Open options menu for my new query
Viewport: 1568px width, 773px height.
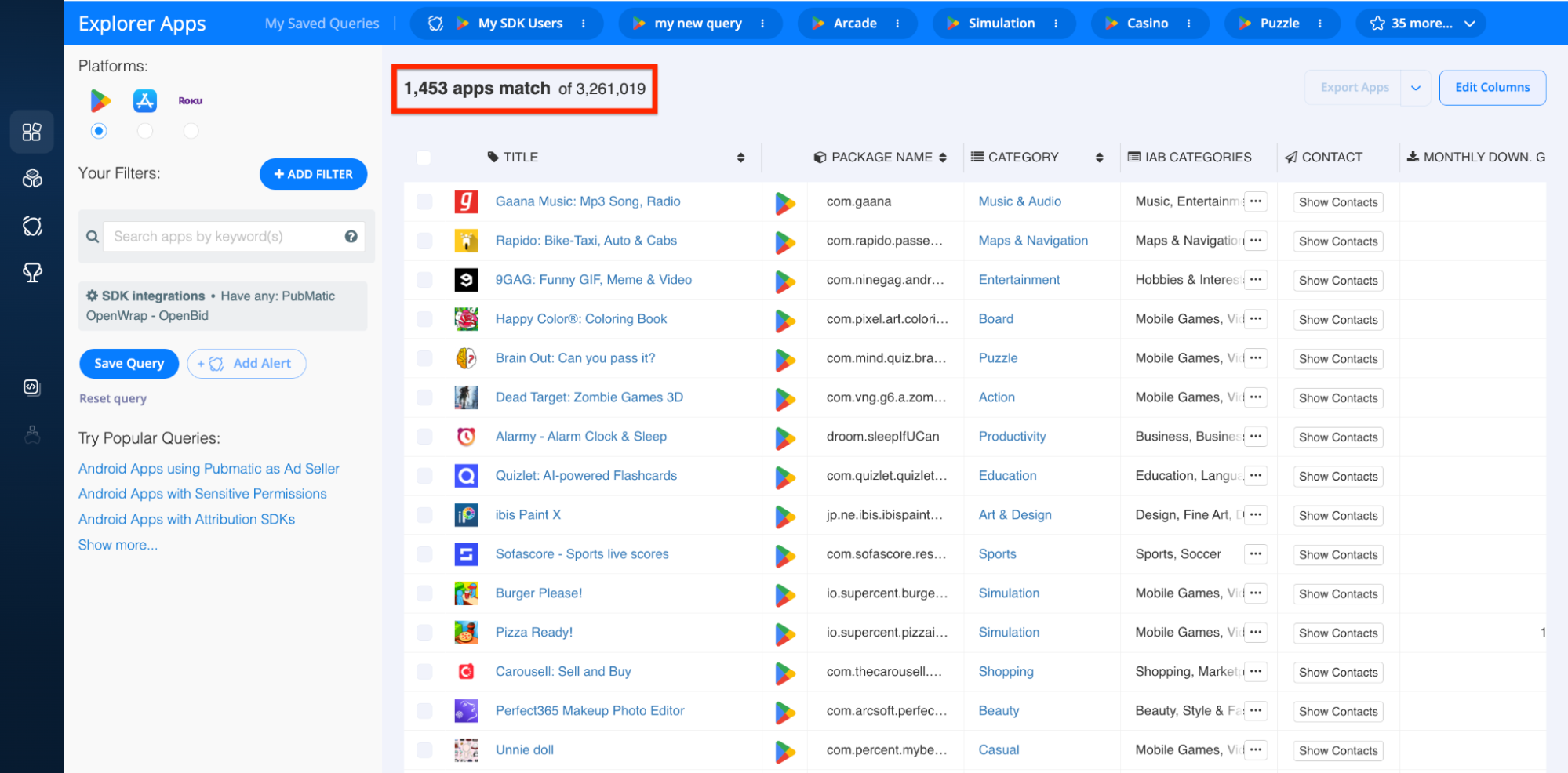[x=762, y=24]
